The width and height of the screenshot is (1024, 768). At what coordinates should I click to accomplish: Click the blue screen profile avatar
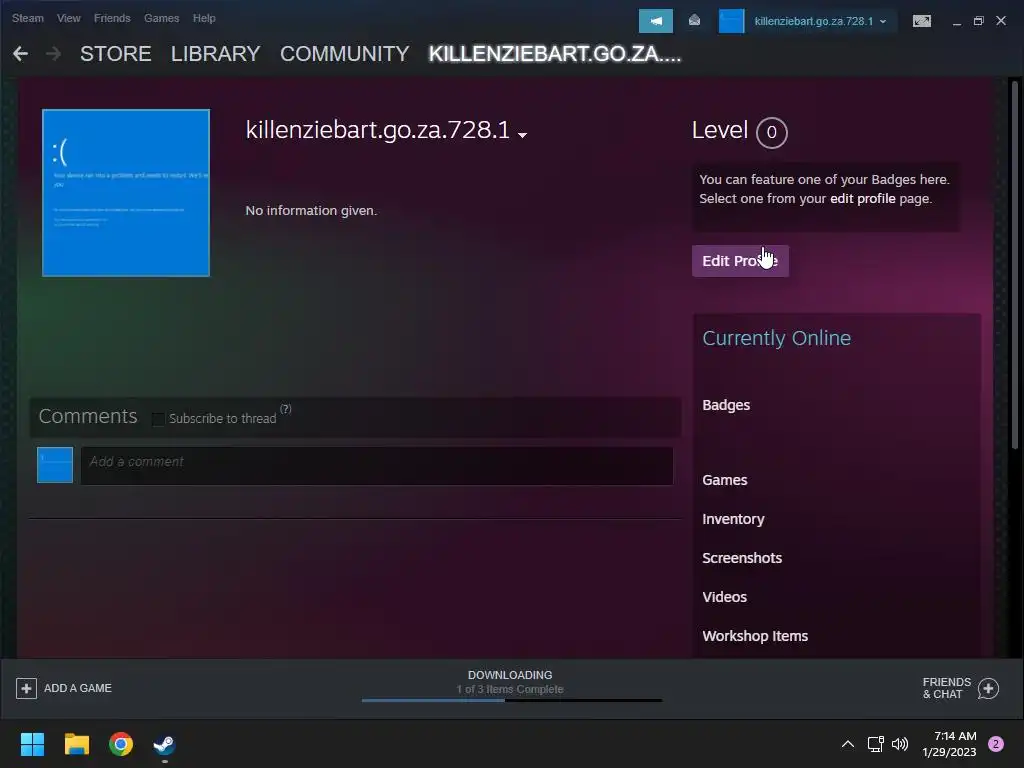click(126, 193)
